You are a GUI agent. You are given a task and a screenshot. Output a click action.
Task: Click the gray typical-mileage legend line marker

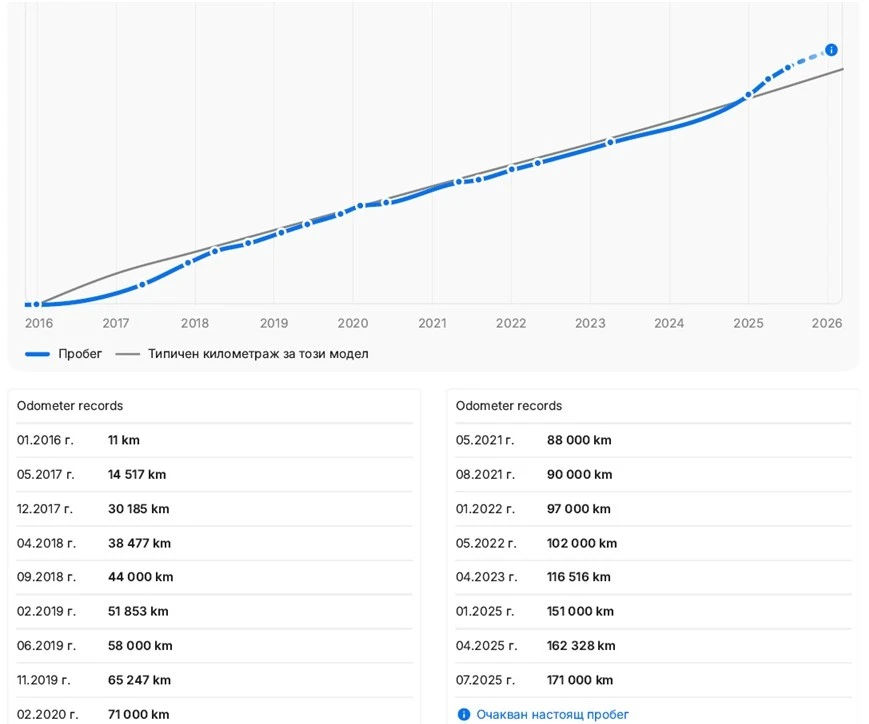tap(127, 354)
